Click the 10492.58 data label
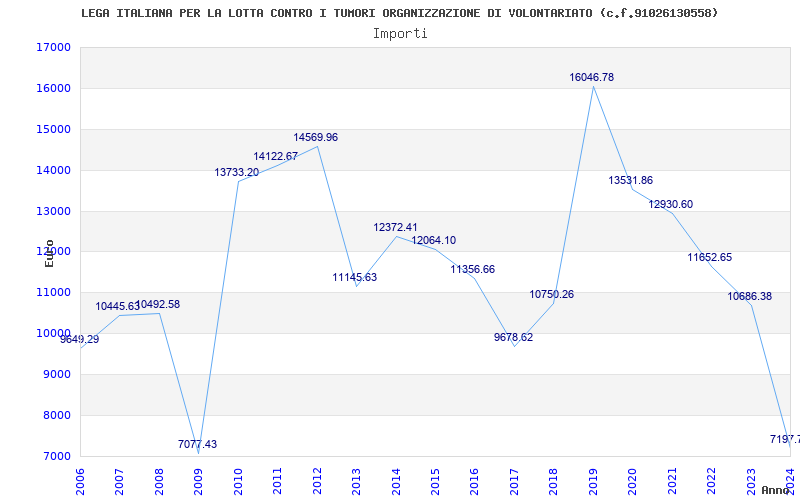This screenshot has width=800, height=500. pyautogui.click(x=158, y=305)
